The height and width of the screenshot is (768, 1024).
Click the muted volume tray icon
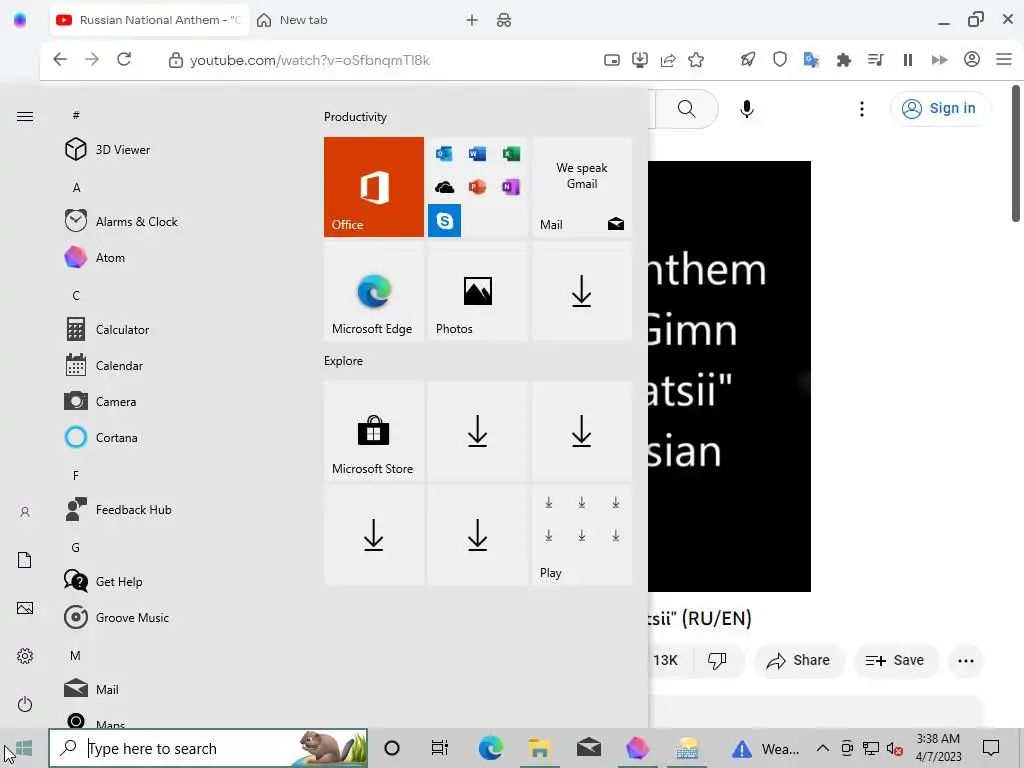click(x=895, y=748)
